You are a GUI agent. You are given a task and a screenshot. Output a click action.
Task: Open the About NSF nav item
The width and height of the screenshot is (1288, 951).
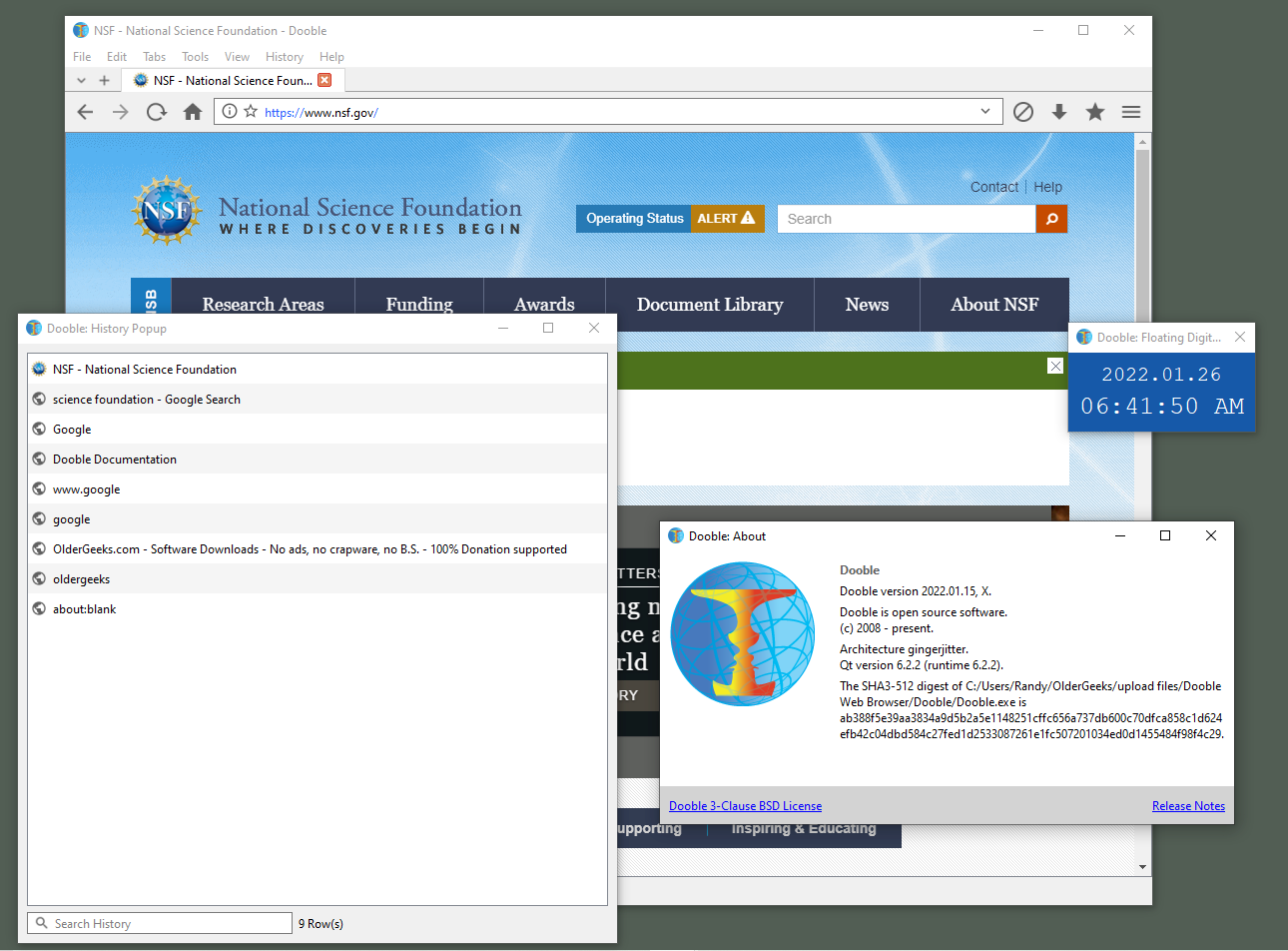(994, 305)
